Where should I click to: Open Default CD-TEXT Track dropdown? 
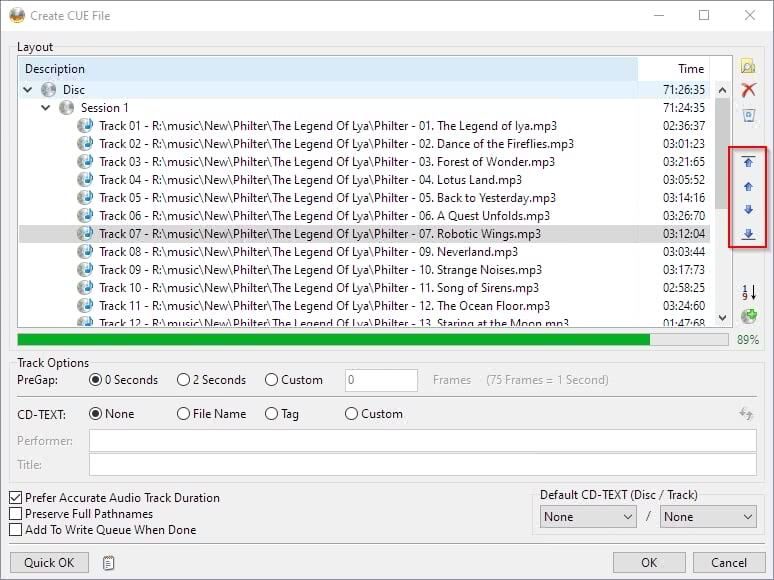(x=708, y=517)
